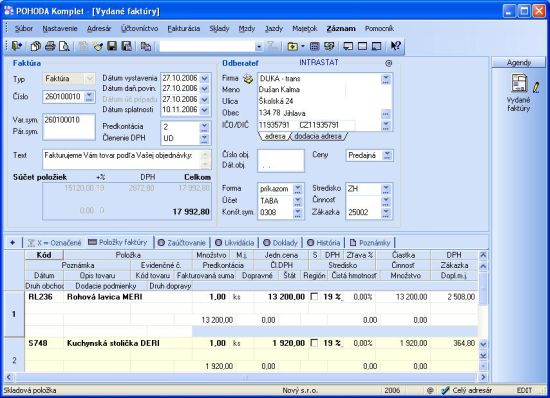Click the context help question-arrow icon

(396, 46)
